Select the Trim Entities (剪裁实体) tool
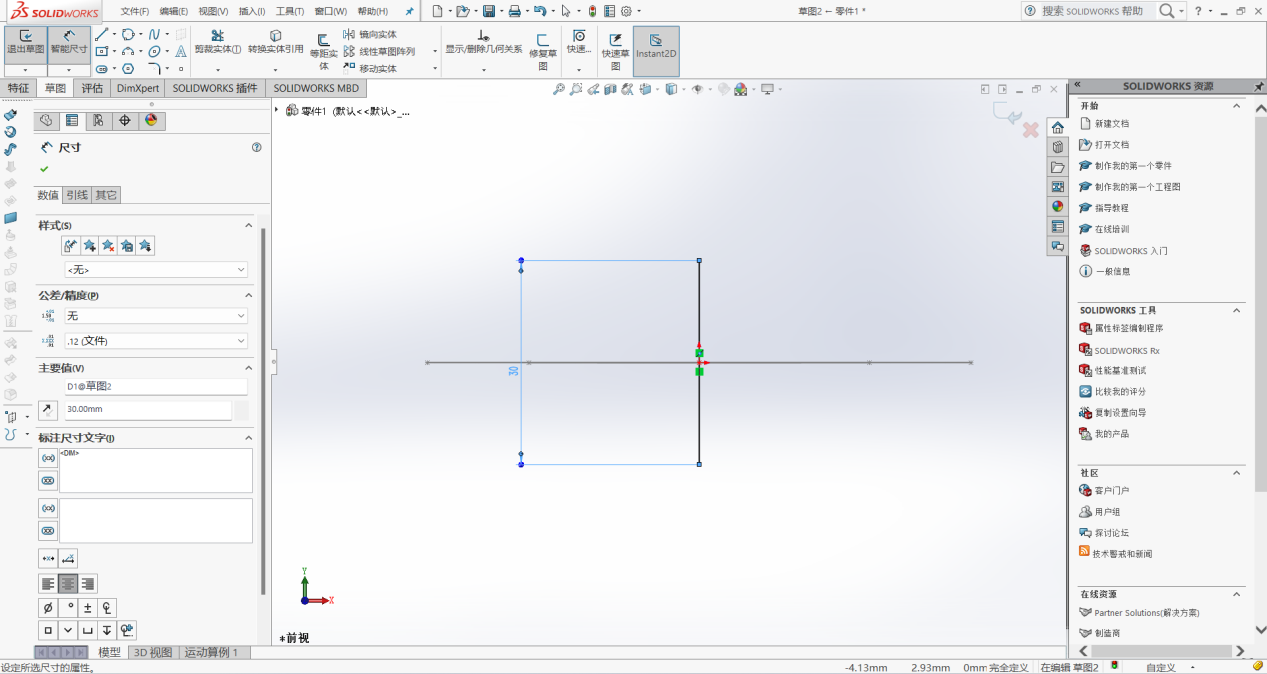Screen dimensions: 1267x674 pos(217,42)
